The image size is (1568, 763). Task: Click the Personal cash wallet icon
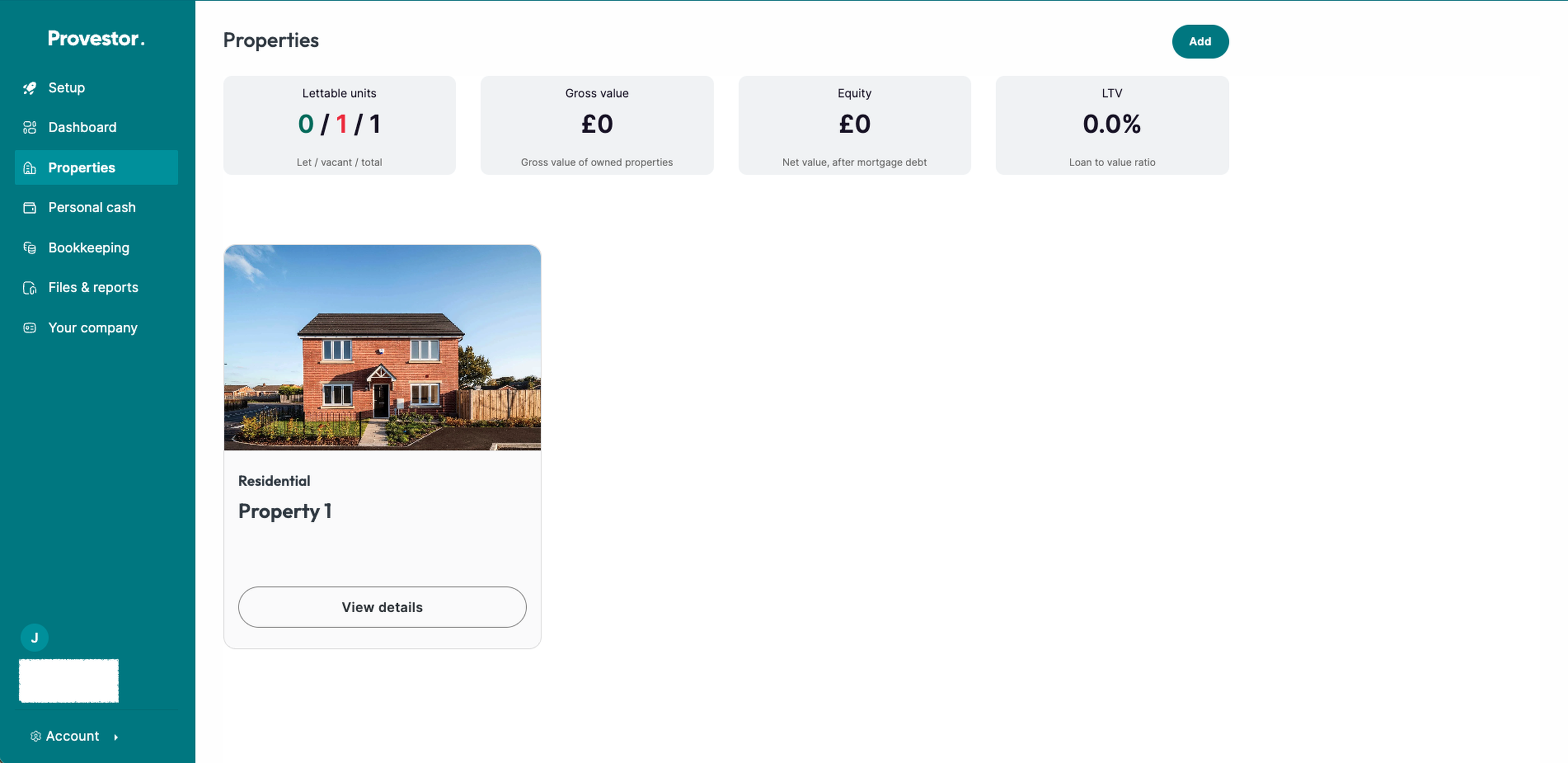point(29,207)
